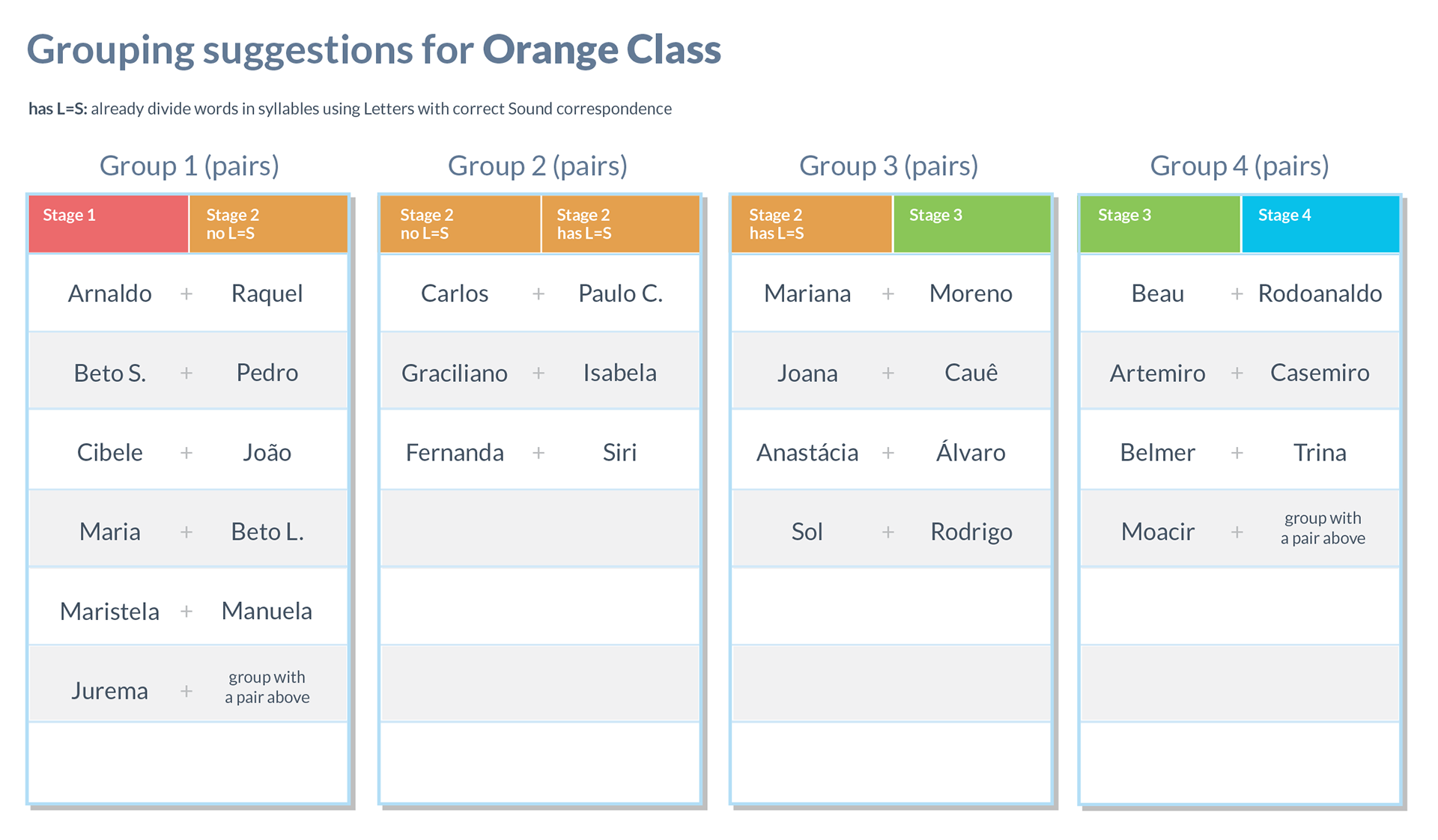
Task: Click the plus icon between Moacir and group note
Action: click(1237, 532)
